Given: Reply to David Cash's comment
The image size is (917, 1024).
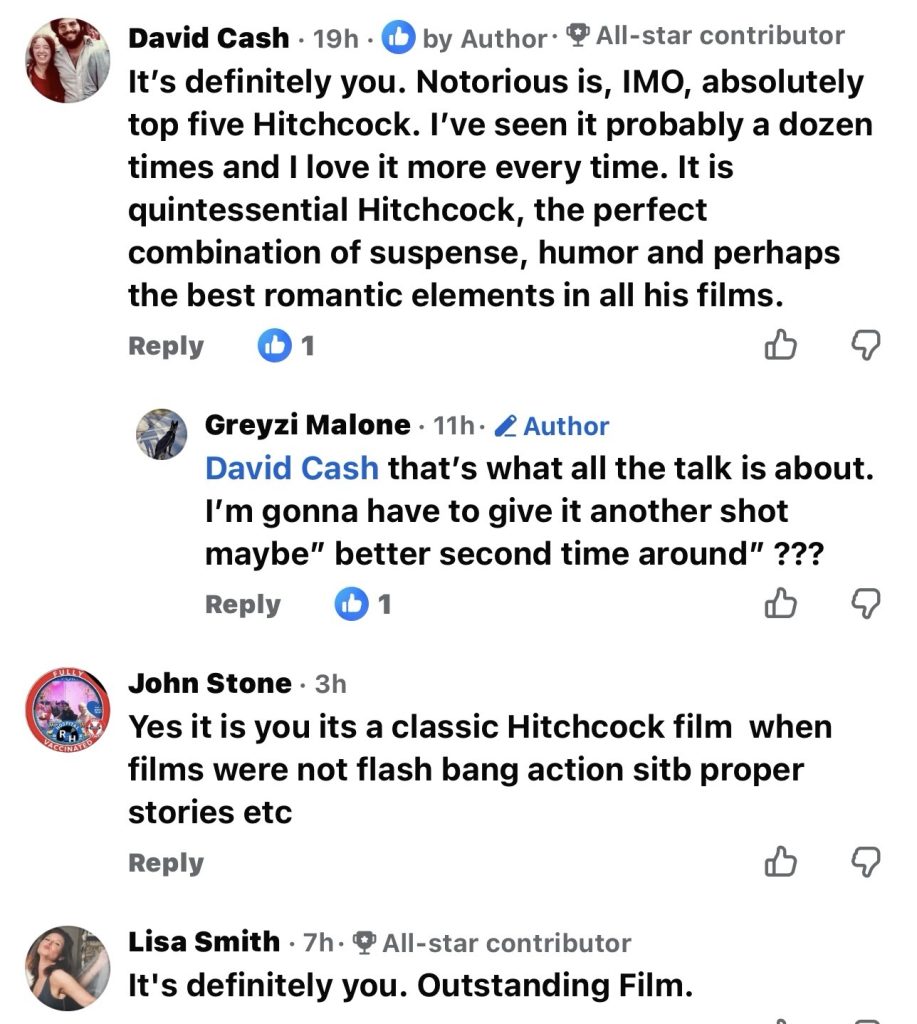Looking at the screenshot, I should pyautogui.click(x=166, y=347).
